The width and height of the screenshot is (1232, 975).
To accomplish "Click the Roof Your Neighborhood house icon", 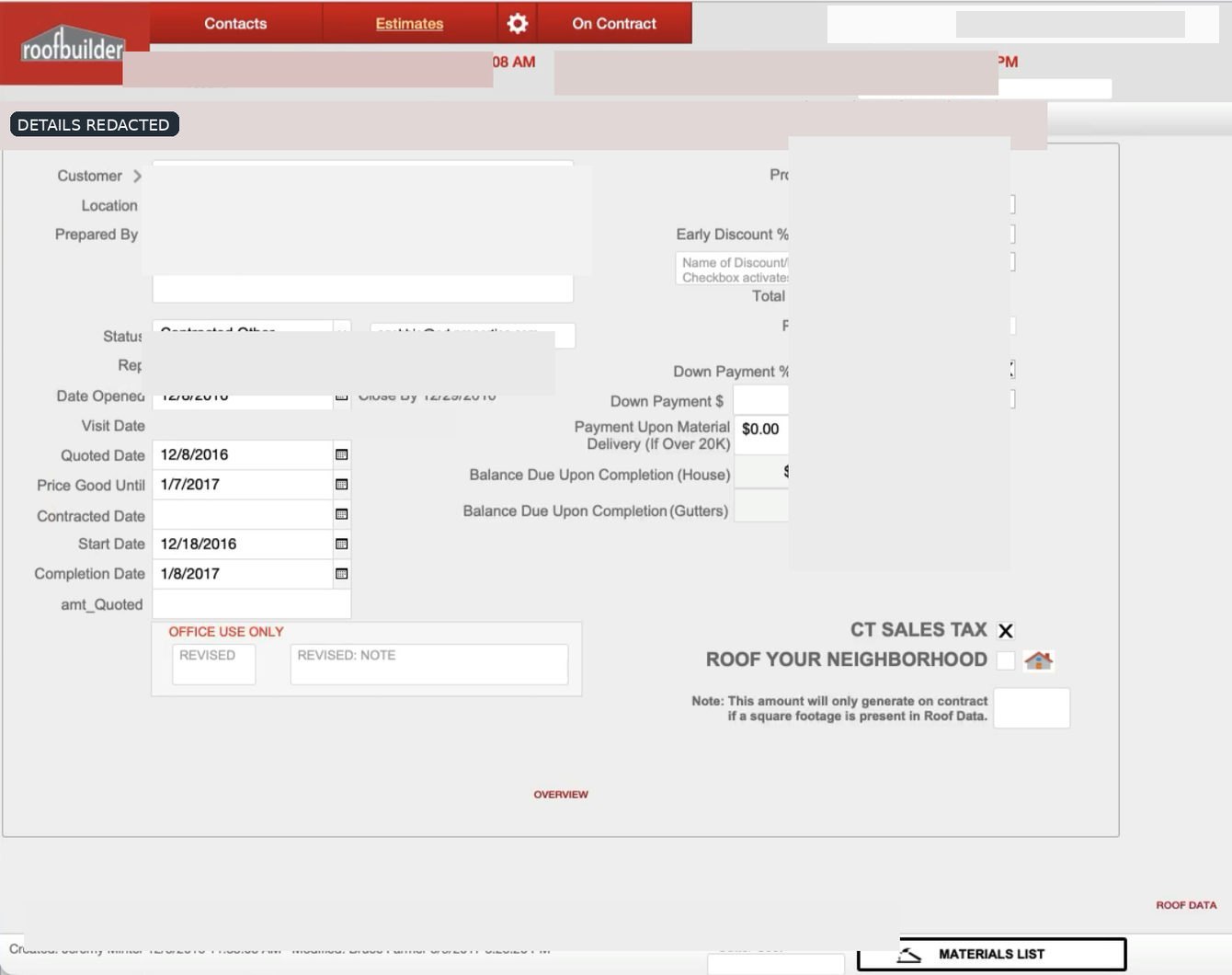I will tap(1038, 660).
